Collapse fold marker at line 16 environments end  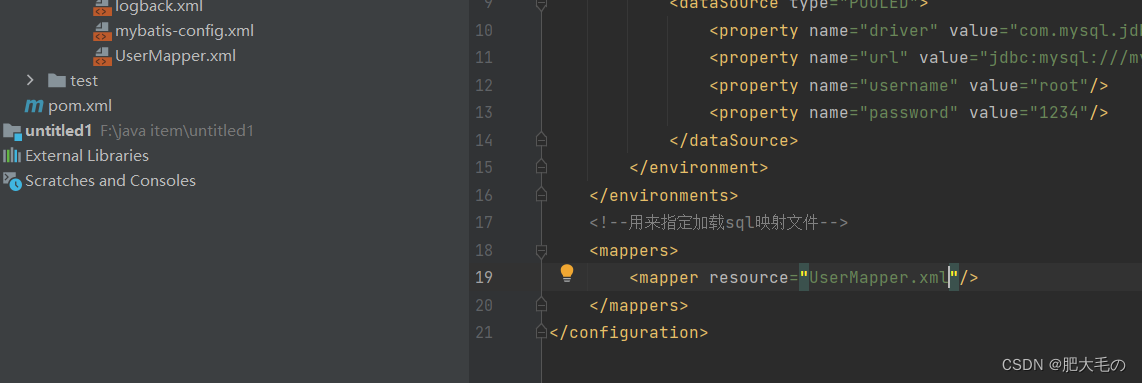point(540,195)
